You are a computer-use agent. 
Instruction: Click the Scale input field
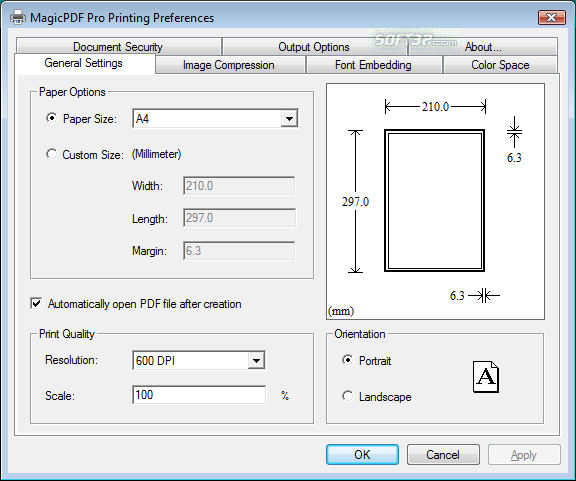pos(199,395)
